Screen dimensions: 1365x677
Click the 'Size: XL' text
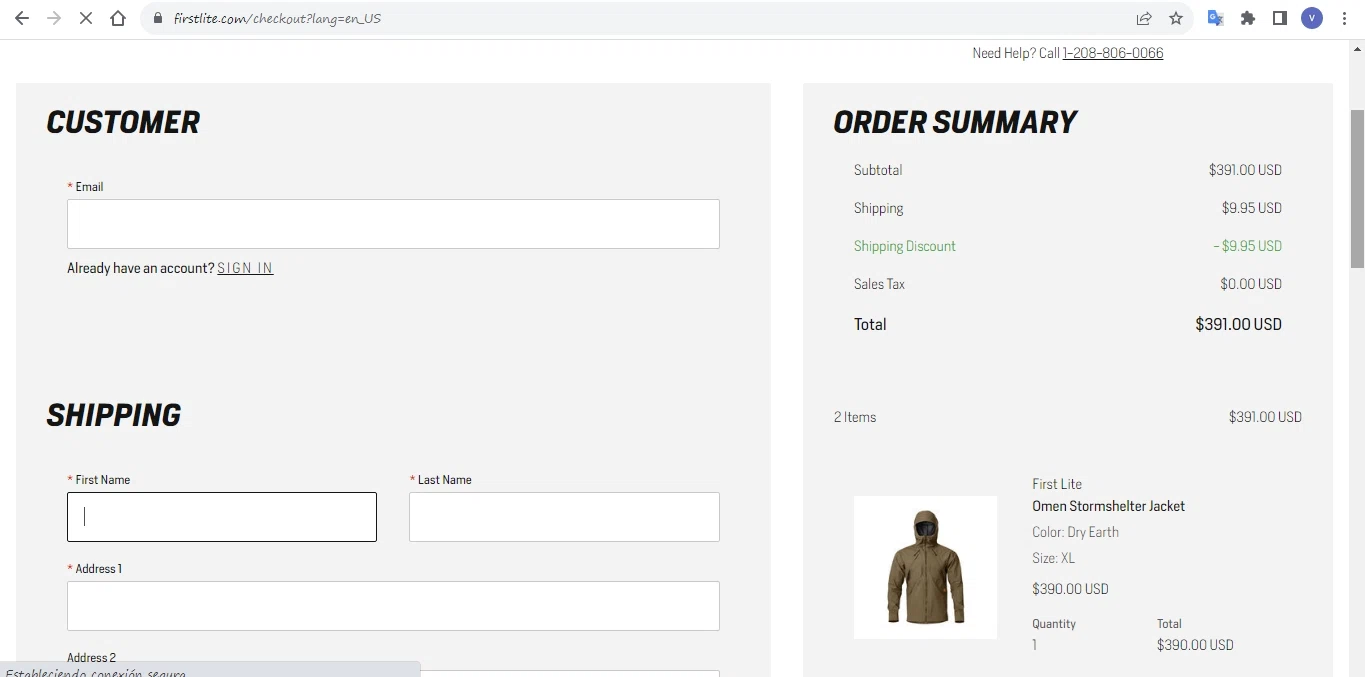[1053, 558]
